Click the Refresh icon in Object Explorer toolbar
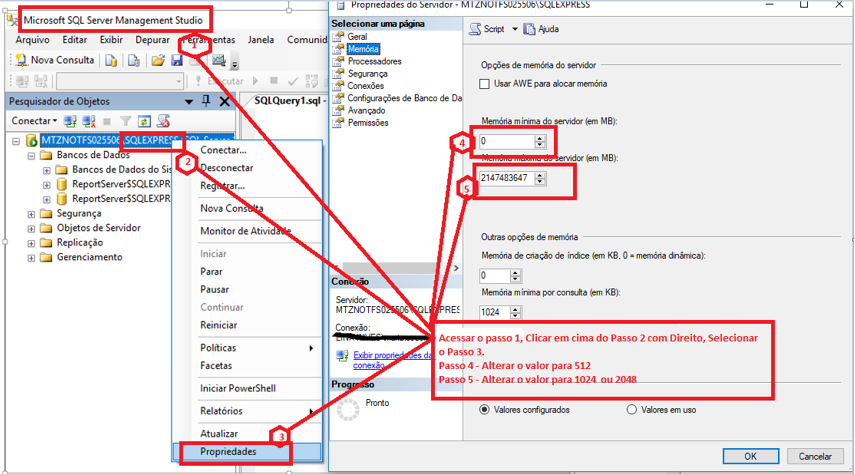 pos(144,121)
